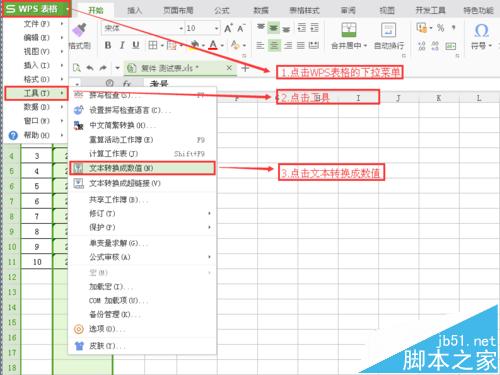
Task: Close the 测试表.xls document tab
Action: (x=229, y=68)
